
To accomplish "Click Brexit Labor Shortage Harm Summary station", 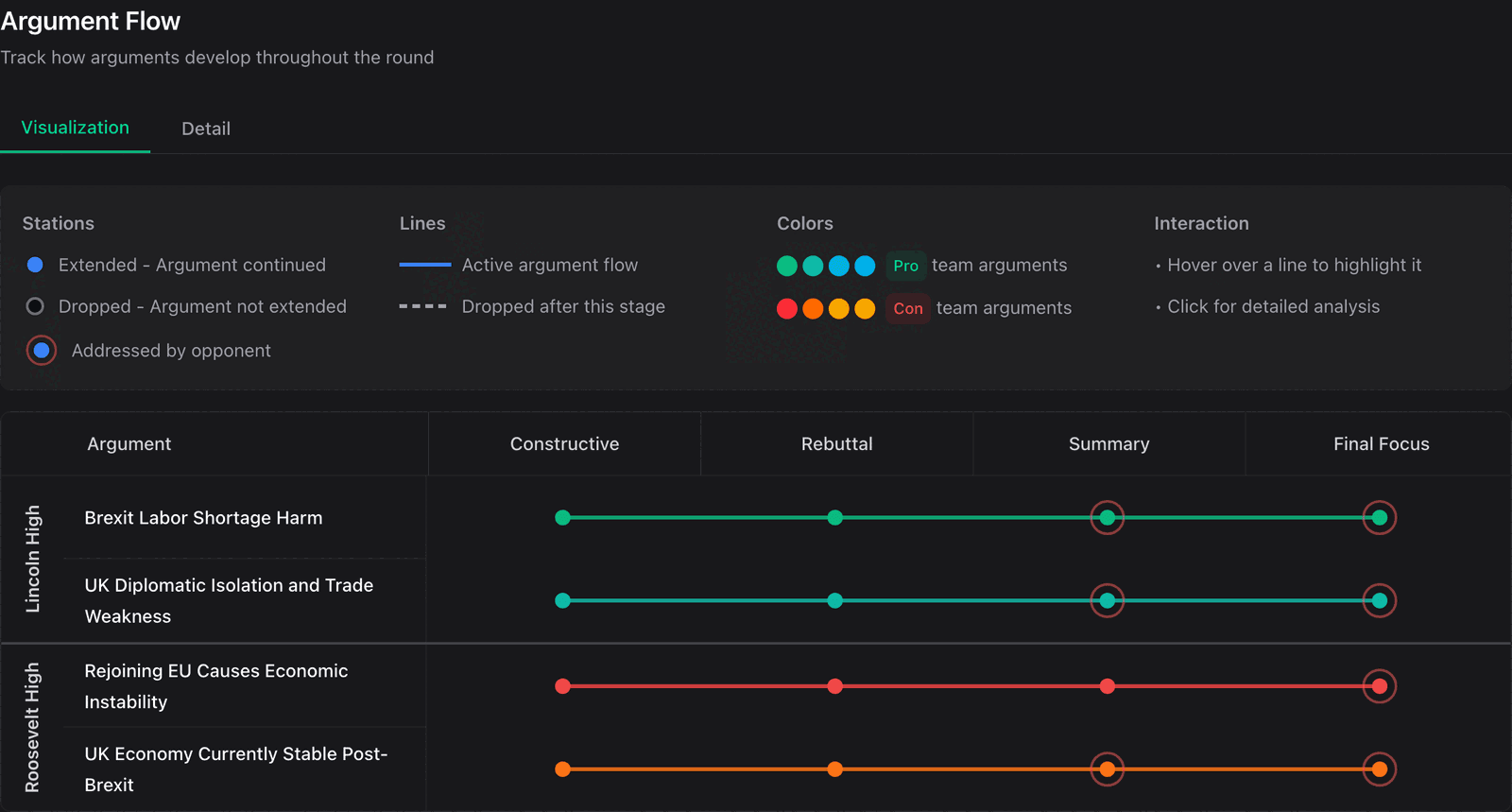I will click(x=1107, y=517).
